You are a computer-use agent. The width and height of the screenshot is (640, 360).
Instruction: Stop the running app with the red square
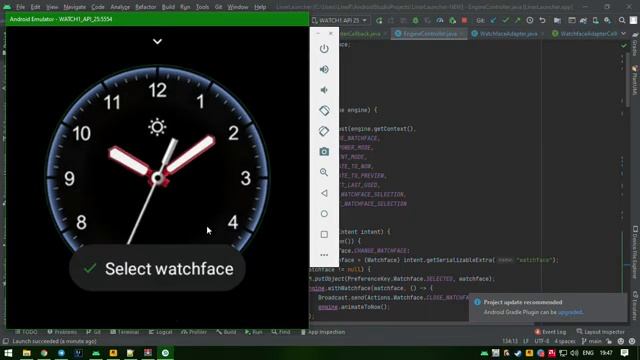tap(464, 20)
